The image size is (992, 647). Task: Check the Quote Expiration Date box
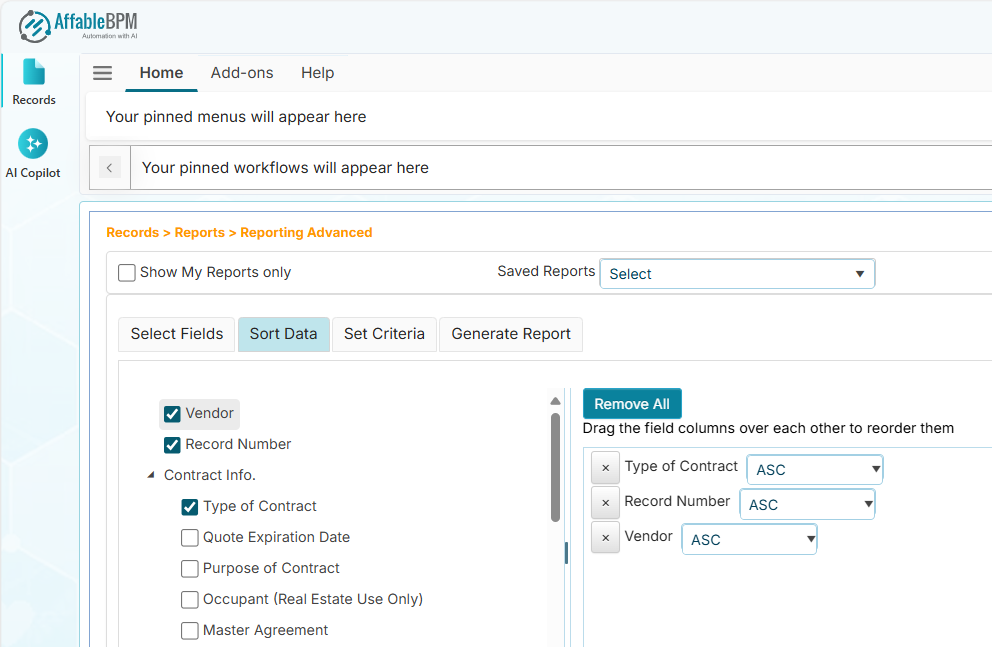pos(190,538)
